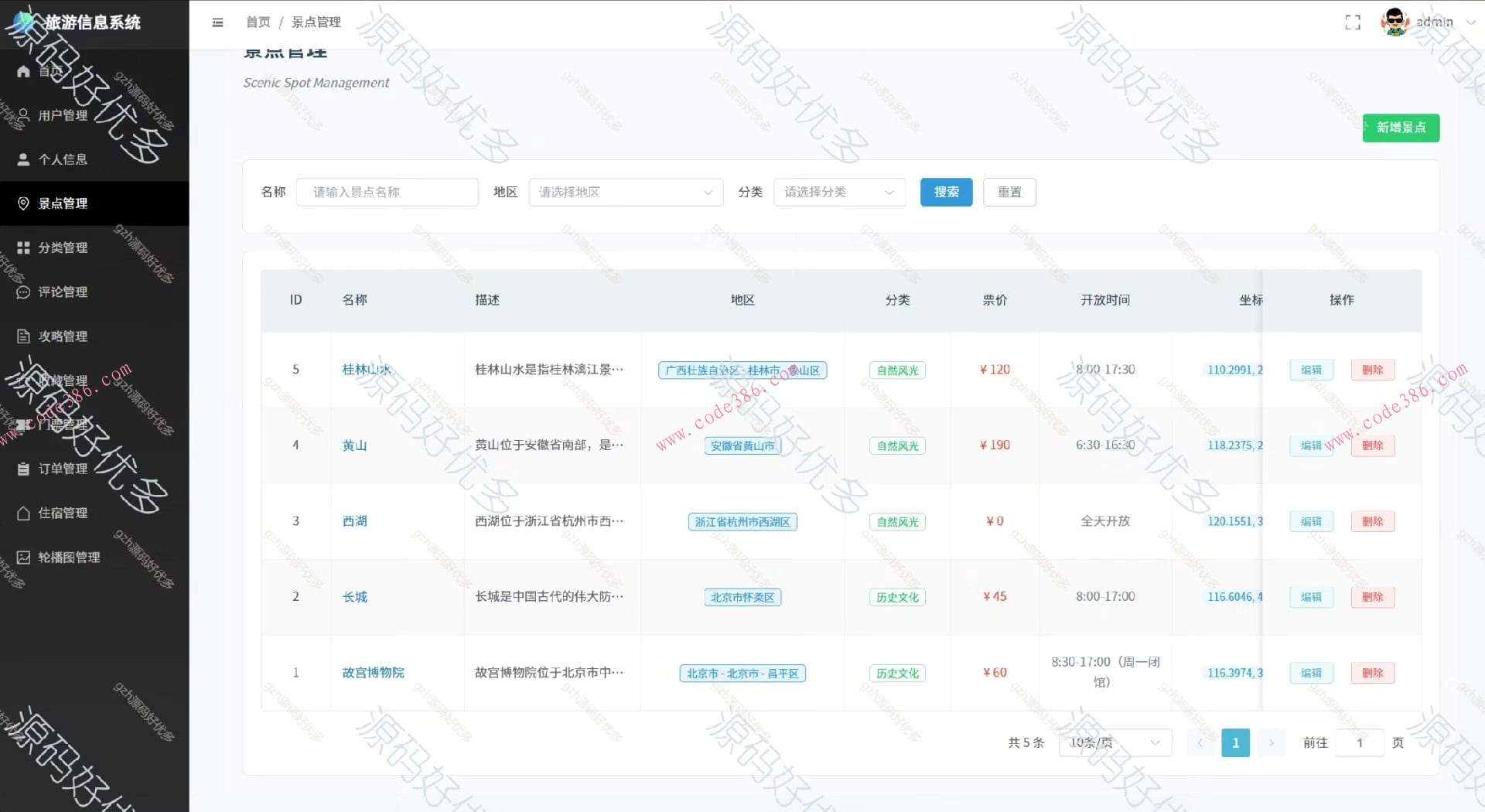The image size is (1485, 812).
Task: Click the 评论管理 comment bubble icon
Action: click(24, 292)
